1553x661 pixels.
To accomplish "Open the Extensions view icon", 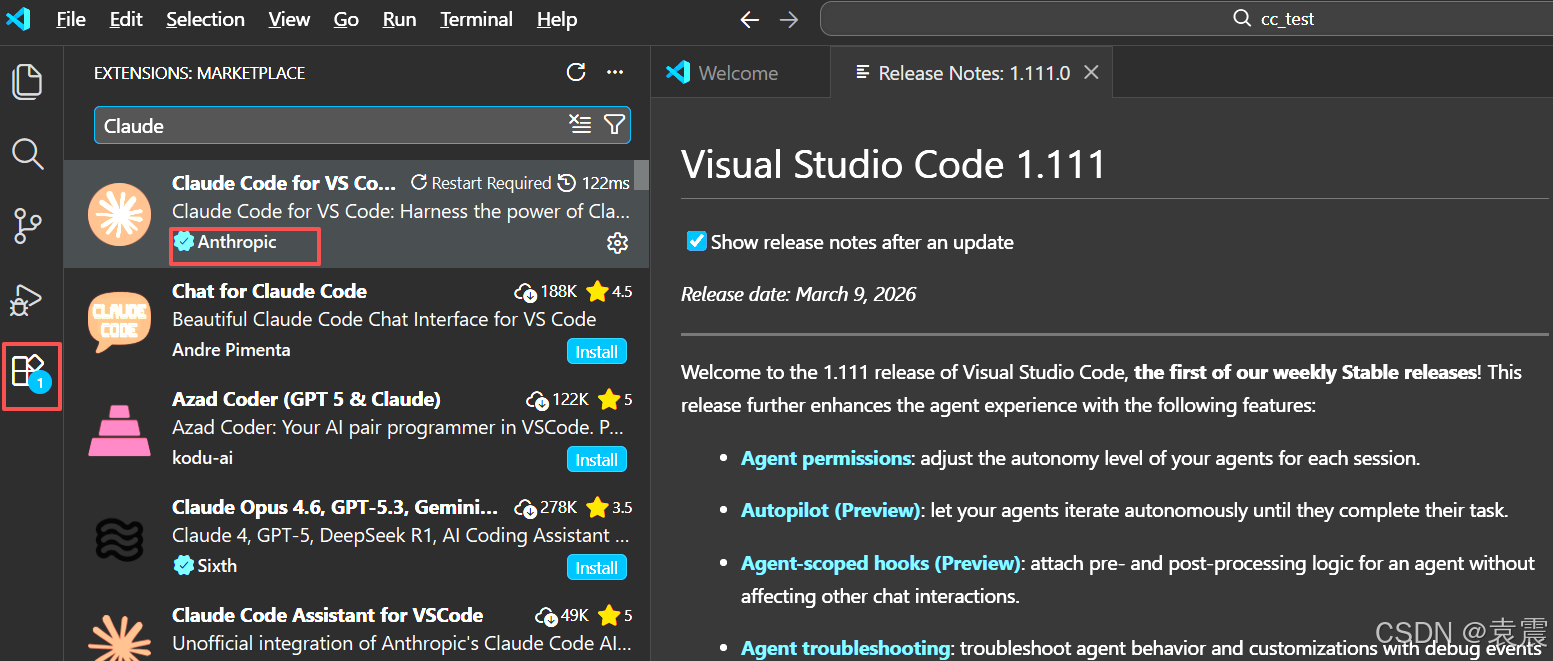I will 29,372.
